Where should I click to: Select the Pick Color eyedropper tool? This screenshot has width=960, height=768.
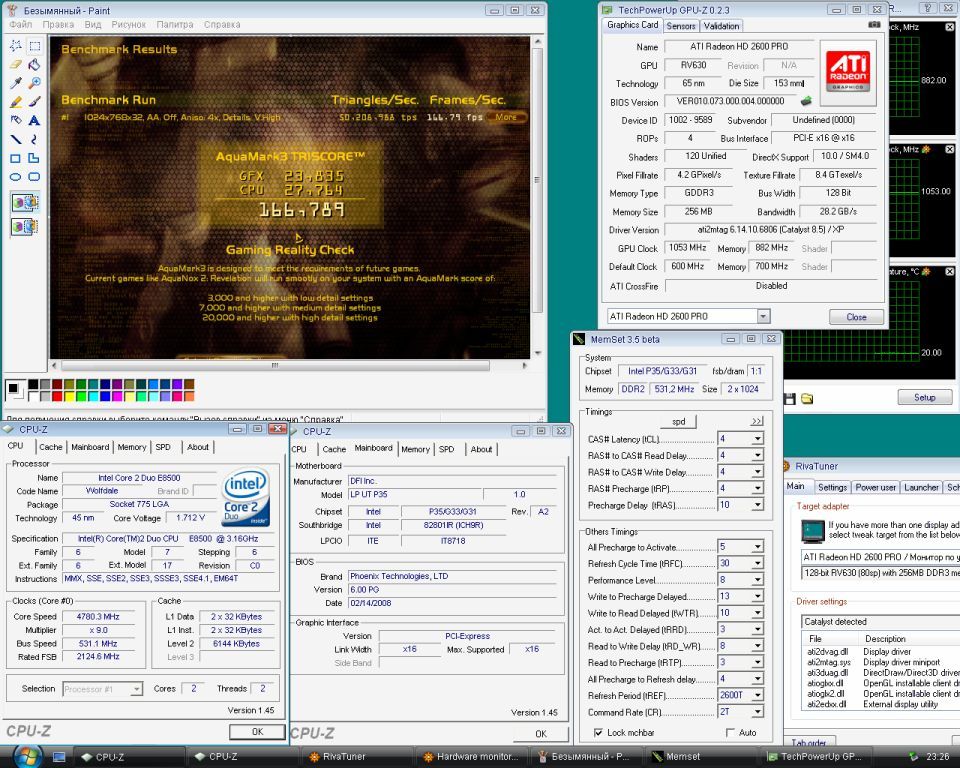coord(16,83)
